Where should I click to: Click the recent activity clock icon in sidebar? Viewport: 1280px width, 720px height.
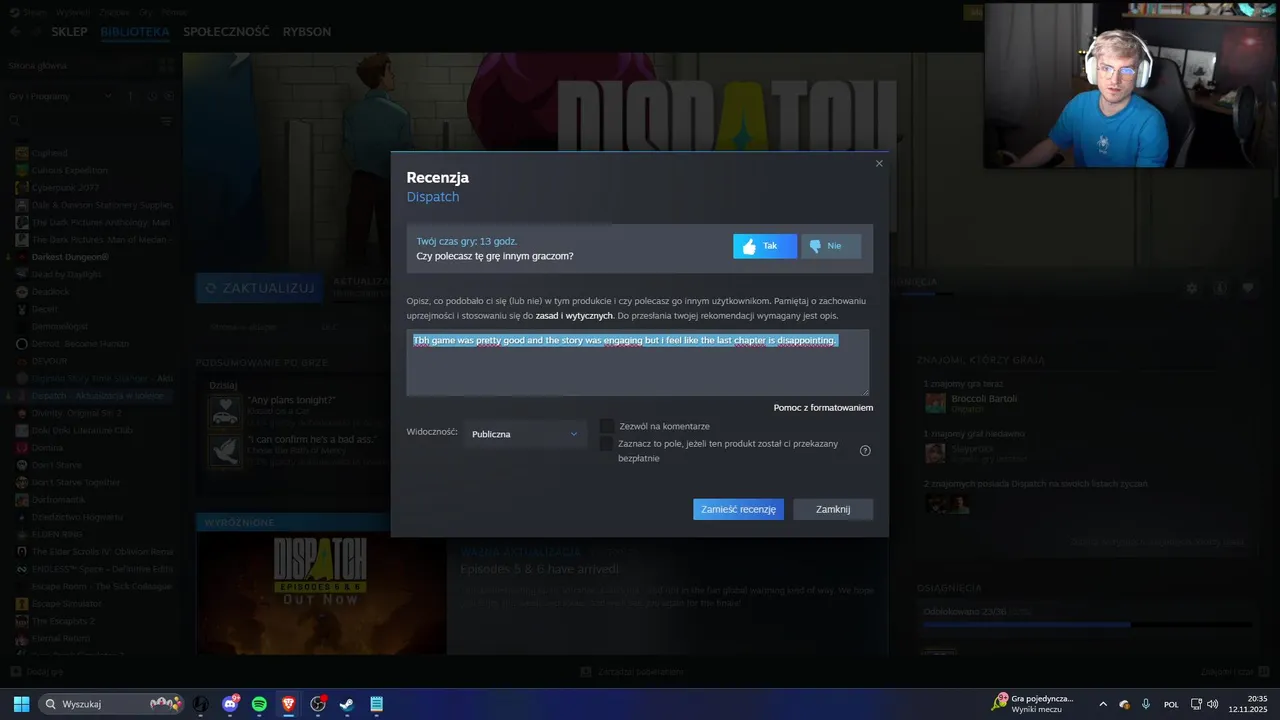[151, 96]
